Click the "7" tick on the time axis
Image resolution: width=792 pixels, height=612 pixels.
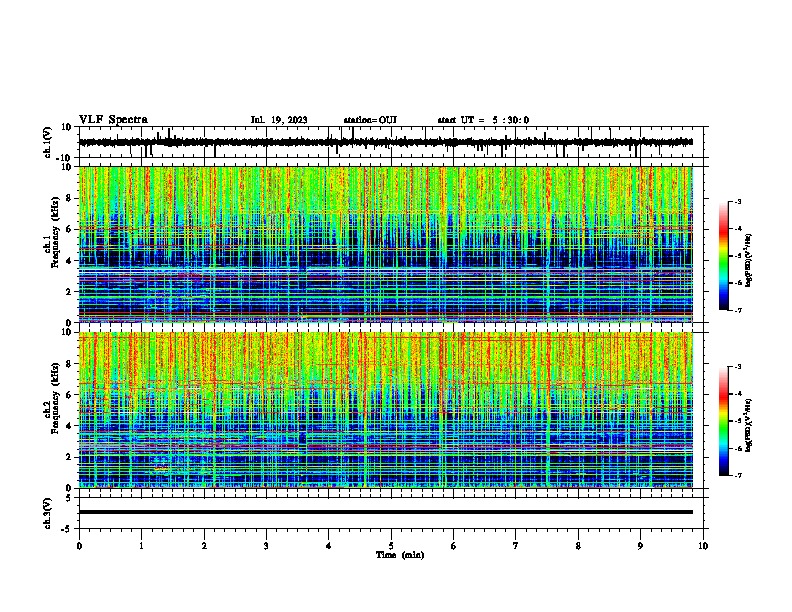[516, 546]
